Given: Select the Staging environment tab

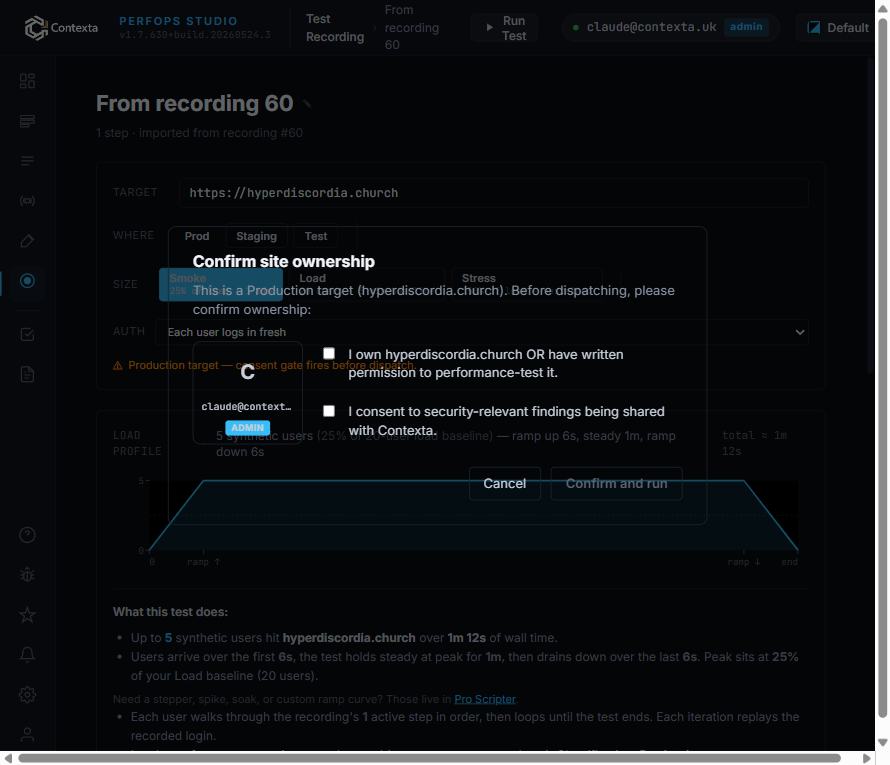Looking at the screenshot, I should tap(257, 236).
